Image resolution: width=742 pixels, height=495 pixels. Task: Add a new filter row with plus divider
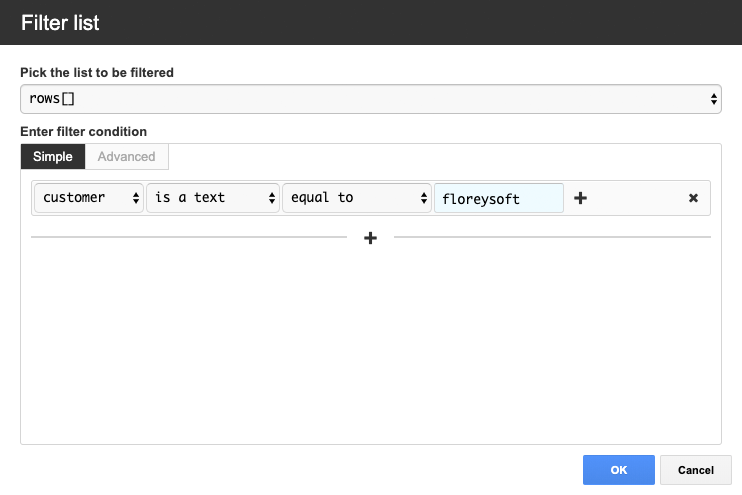(x=371, y=238)
